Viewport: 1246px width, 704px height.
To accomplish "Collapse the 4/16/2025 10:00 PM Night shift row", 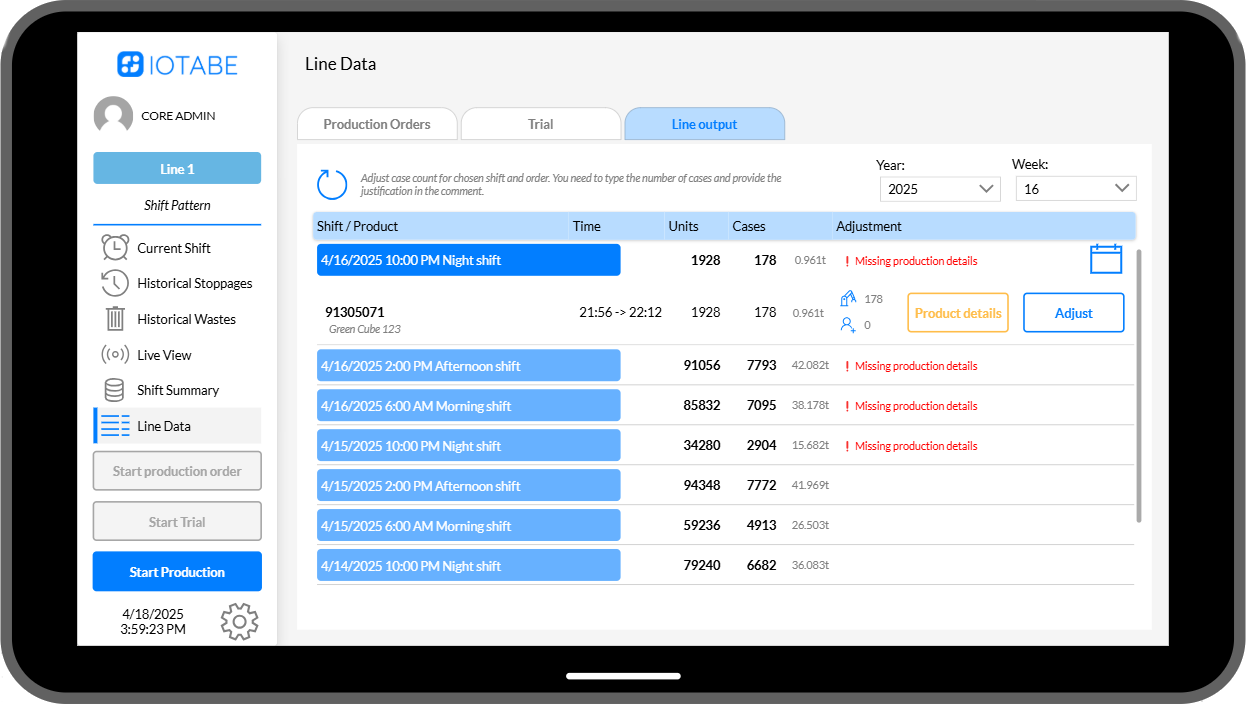I will [x=468, y=260].
